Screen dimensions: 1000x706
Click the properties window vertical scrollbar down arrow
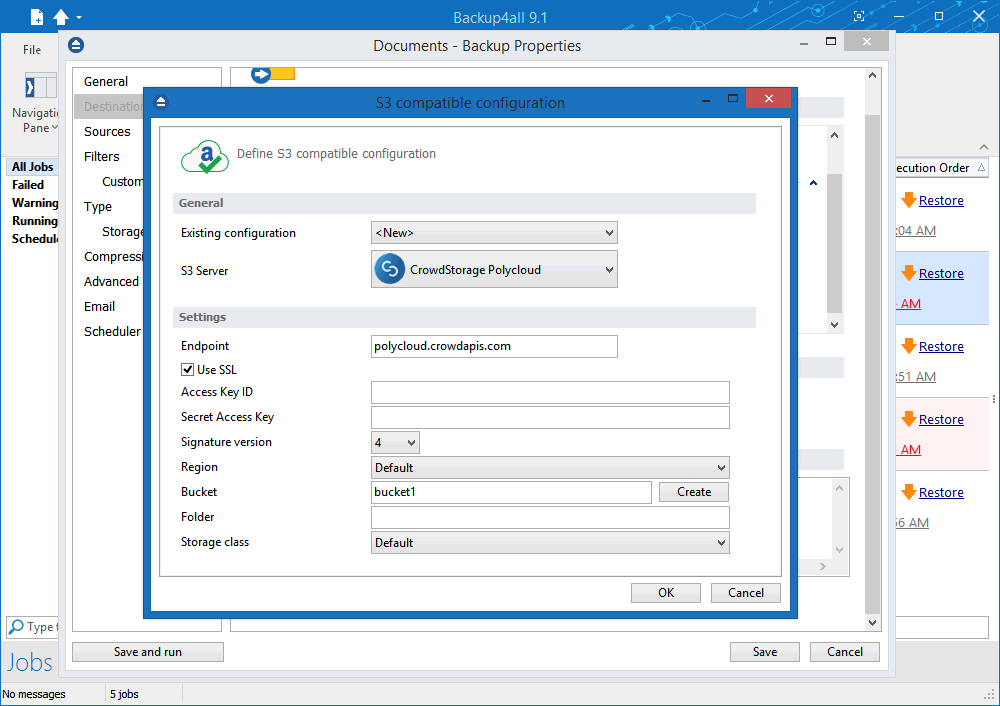pos(872,622)
